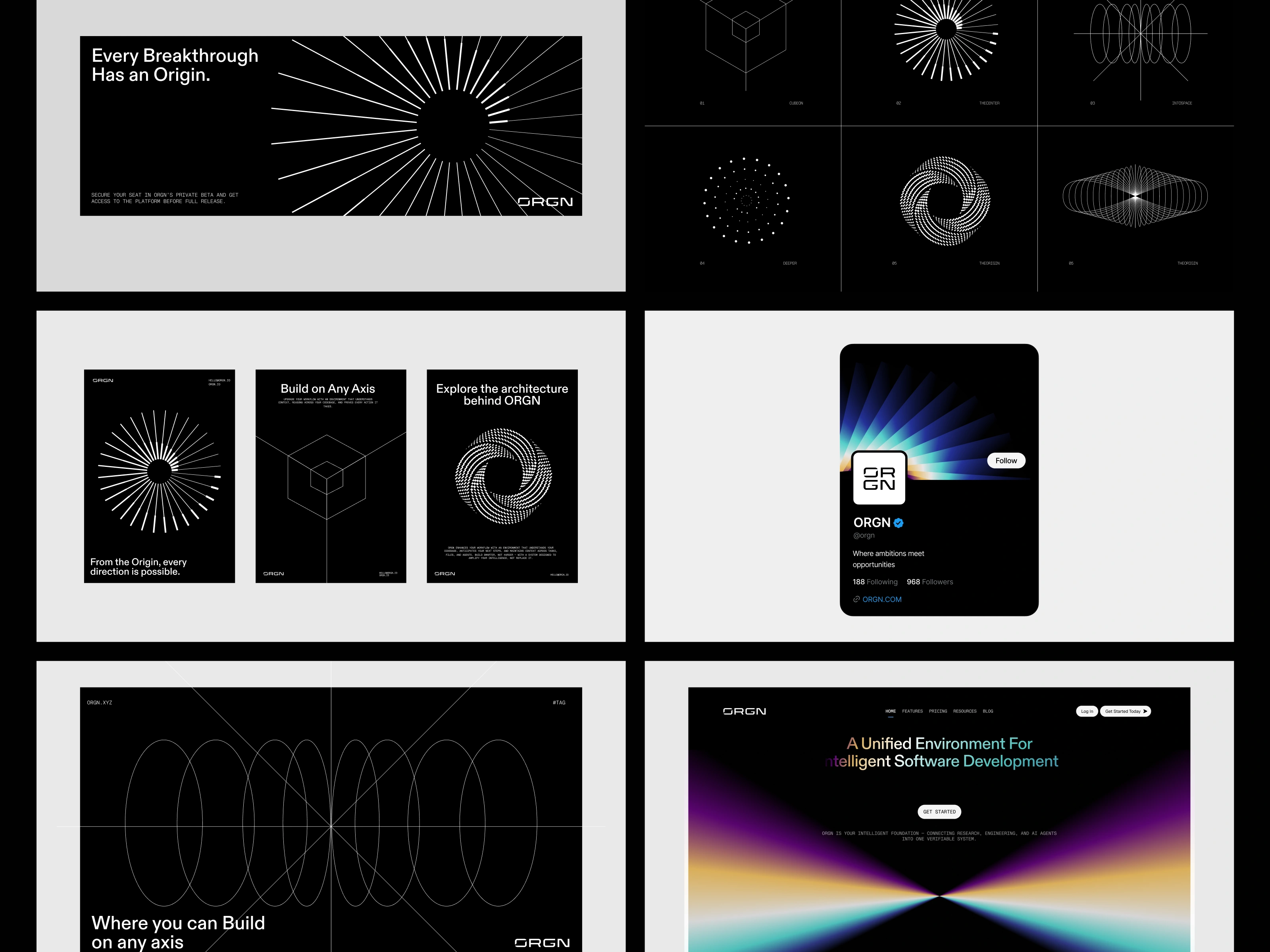The height and width of the screenshot is (952, 1270).
Task: Click the Follow button on ORGN profile
Action: (x=1006, y=461)
